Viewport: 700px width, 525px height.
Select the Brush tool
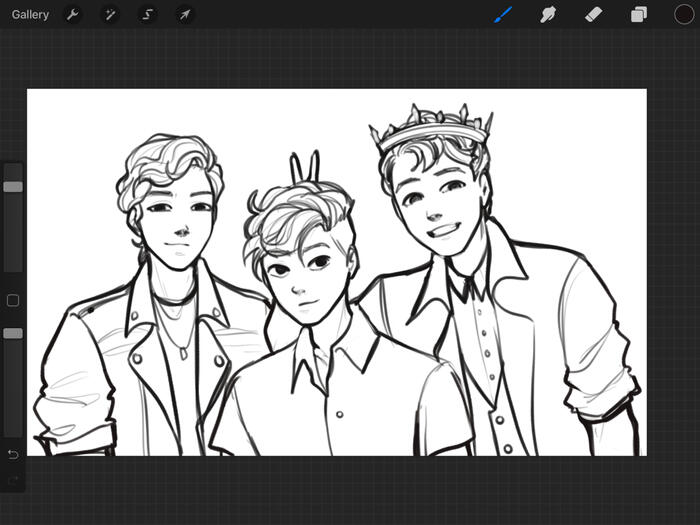tap(503, 15)
